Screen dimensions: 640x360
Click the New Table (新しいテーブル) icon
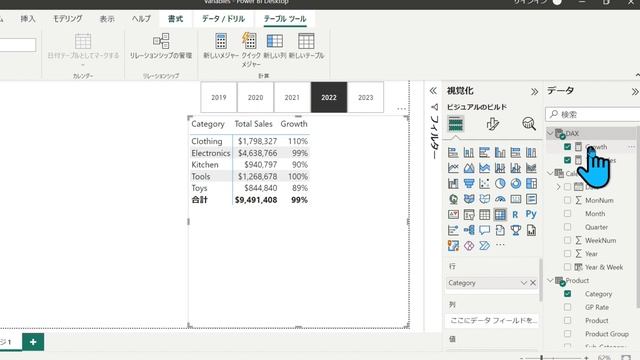pos(306,41)
